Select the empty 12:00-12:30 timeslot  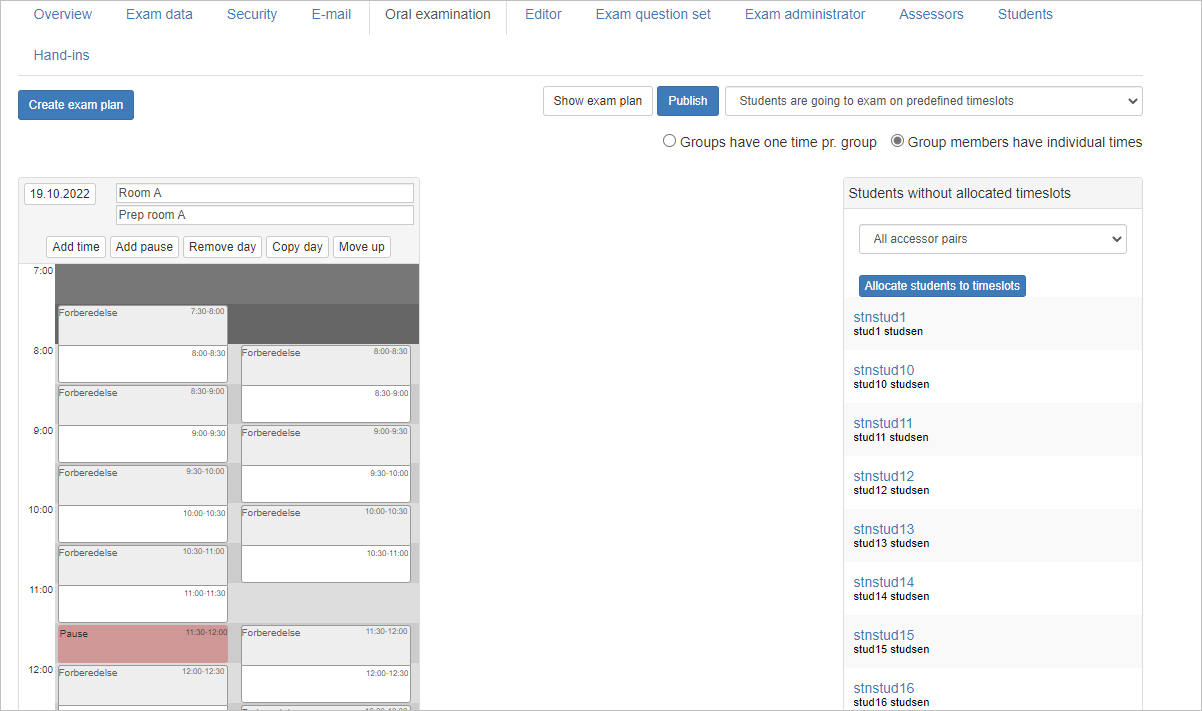[x=326, y=684]
